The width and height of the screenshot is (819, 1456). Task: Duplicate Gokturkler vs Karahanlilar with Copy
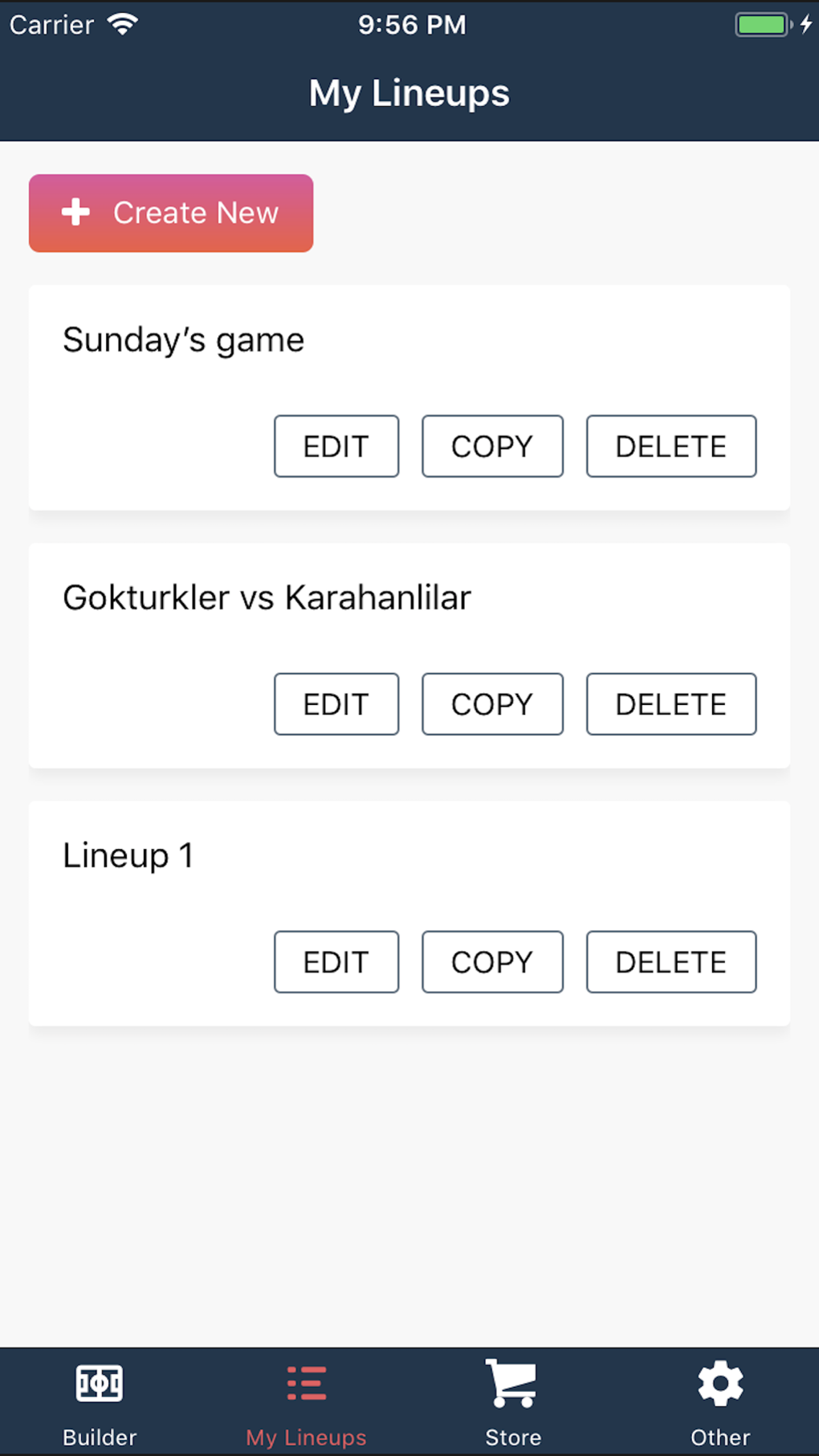pos(492,704)
